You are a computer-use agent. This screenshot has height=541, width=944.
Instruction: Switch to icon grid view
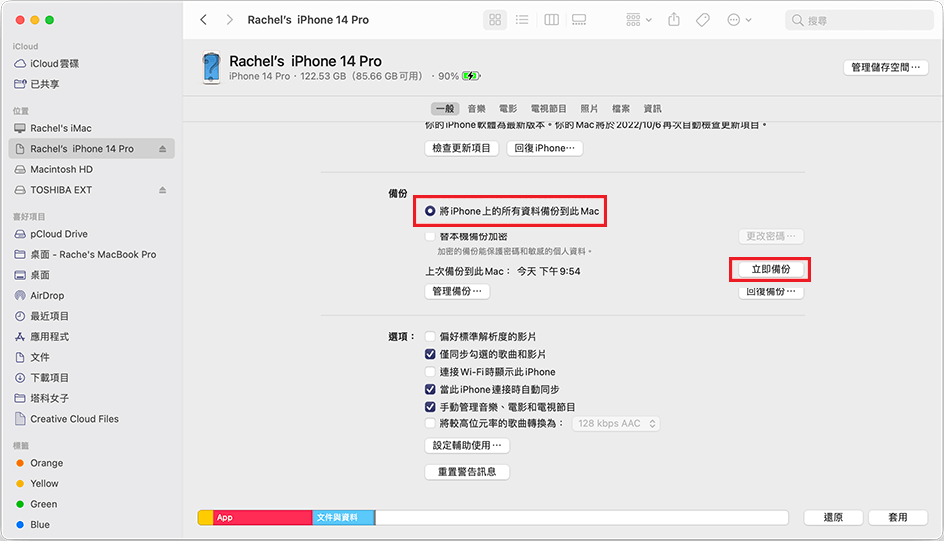click(x=495, y=20)
